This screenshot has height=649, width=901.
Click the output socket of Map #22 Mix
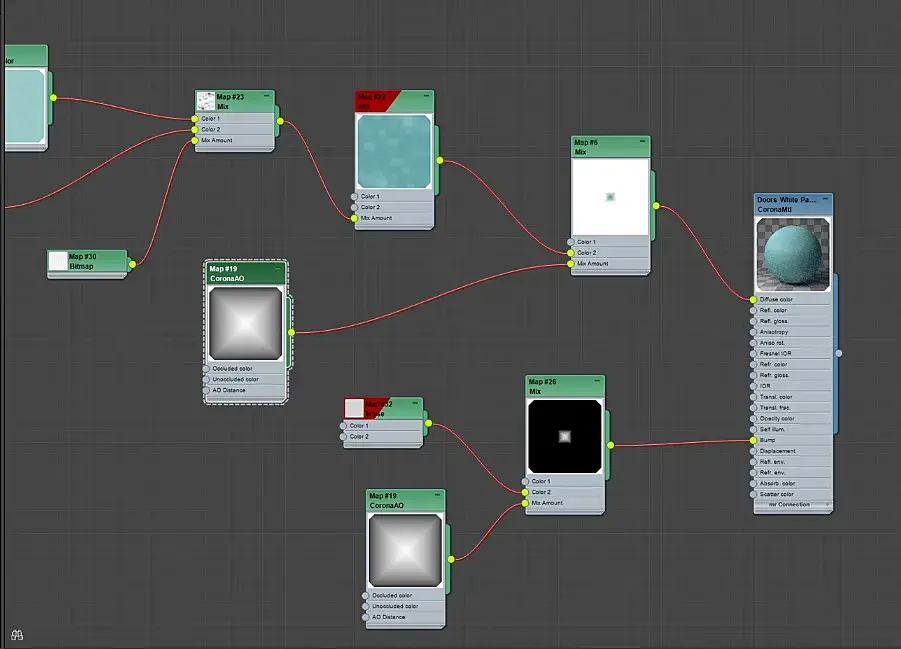[440, 161]
